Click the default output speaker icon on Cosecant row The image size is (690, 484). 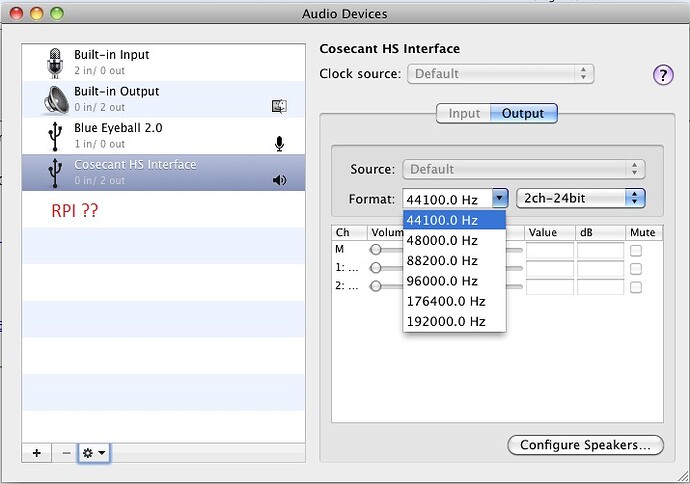coord(279,180)
